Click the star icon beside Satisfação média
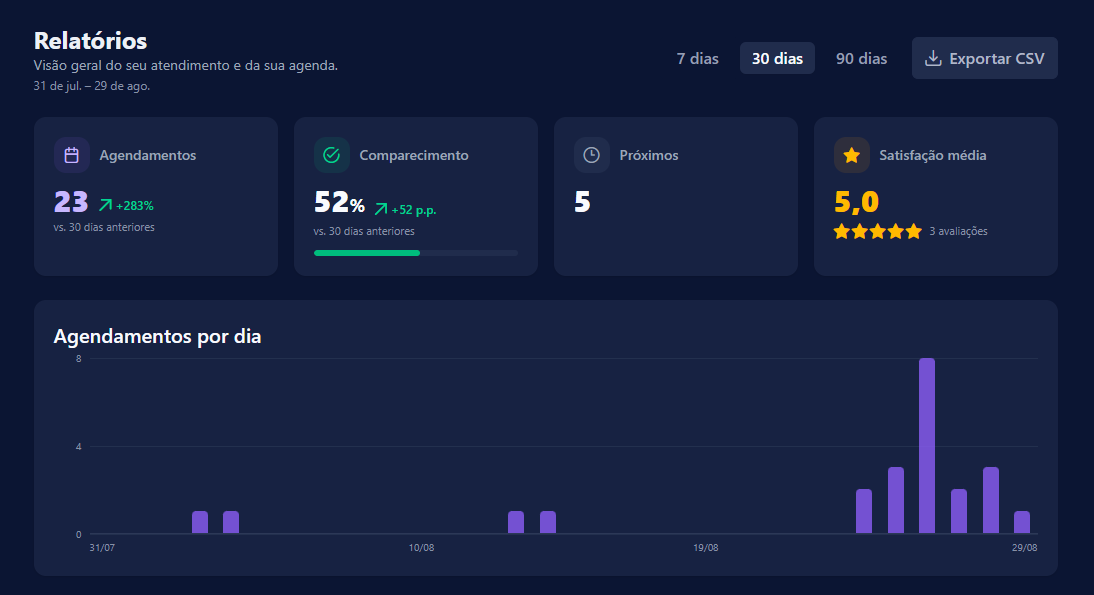The width and height of the screenshot is (1094, 595). tap(851, 155)
